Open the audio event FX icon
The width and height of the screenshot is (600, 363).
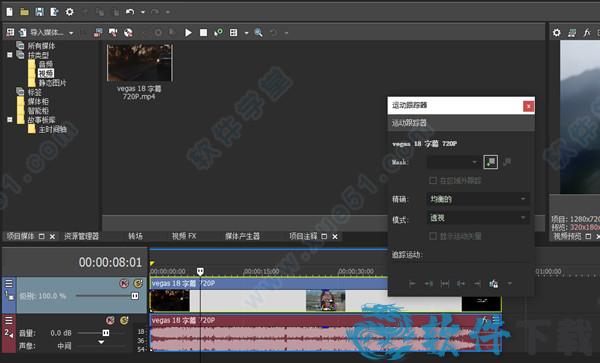[x=485, y=320]
